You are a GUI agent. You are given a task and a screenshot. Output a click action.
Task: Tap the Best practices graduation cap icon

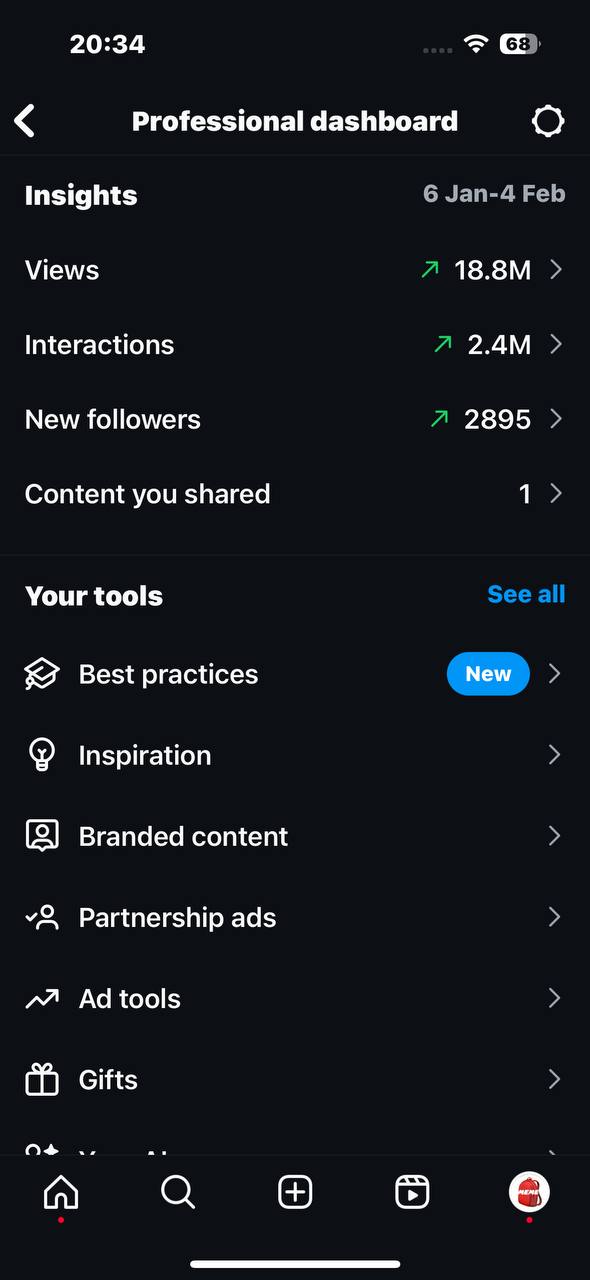42,674
